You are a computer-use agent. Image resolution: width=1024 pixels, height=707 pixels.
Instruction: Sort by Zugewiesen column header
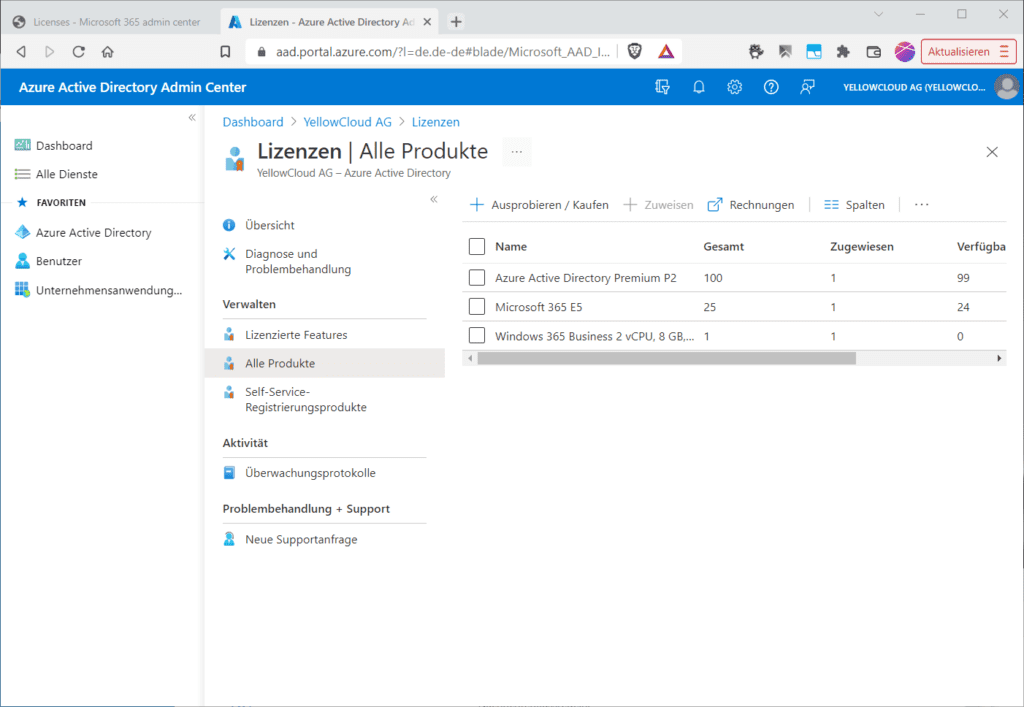click(x=861, y=246)
